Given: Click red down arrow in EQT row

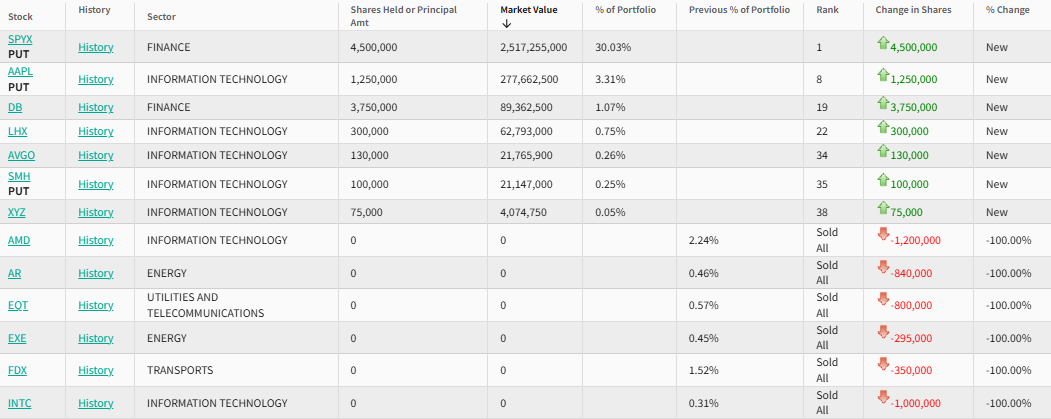Looking at the screenshot, I should [x=883, y=299].
